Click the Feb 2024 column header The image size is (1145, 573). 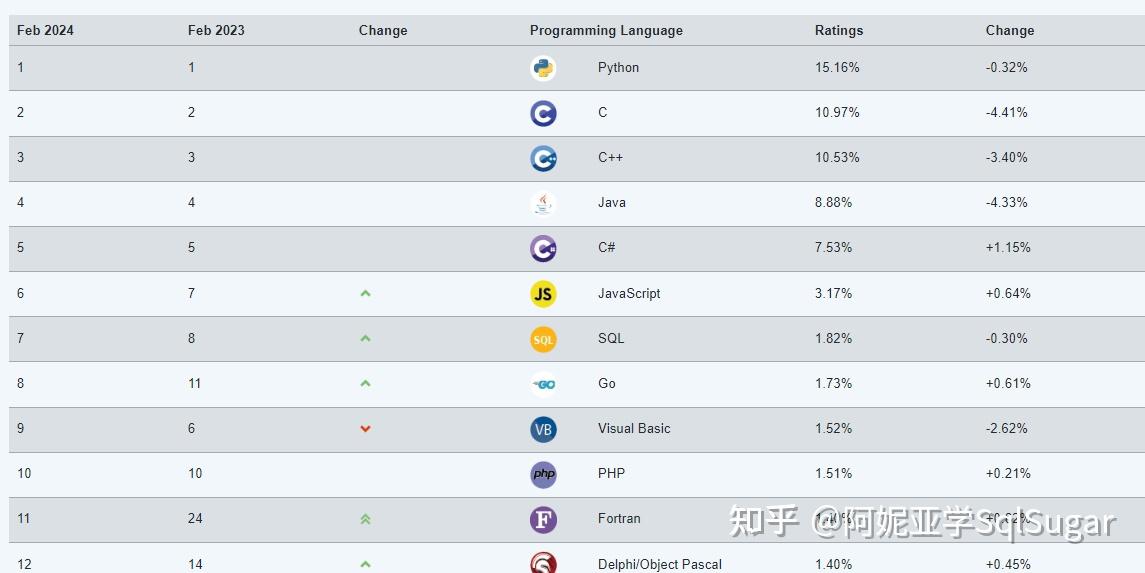tap(45, 30)
